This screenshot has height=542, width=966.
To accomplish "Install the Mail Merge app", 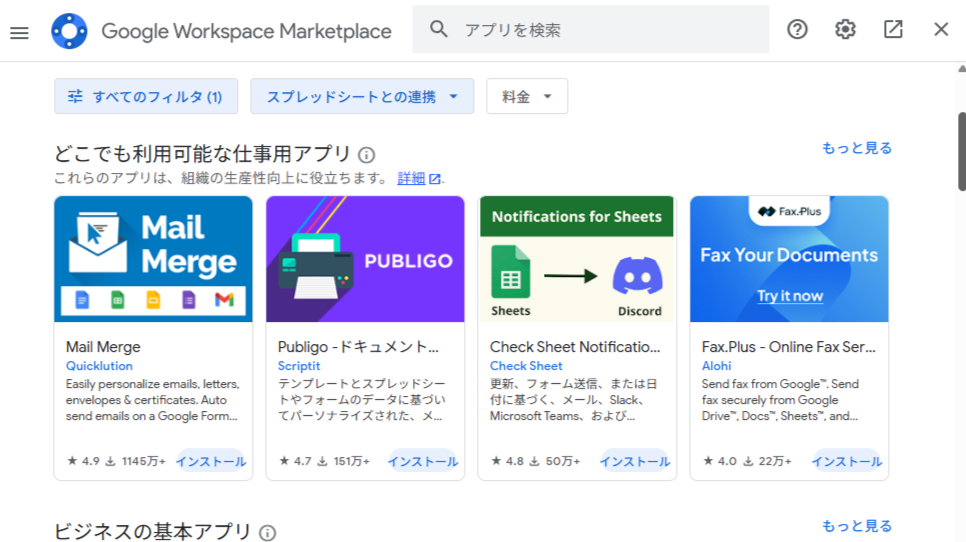I will pyautogui.click(x=211, y=461).
